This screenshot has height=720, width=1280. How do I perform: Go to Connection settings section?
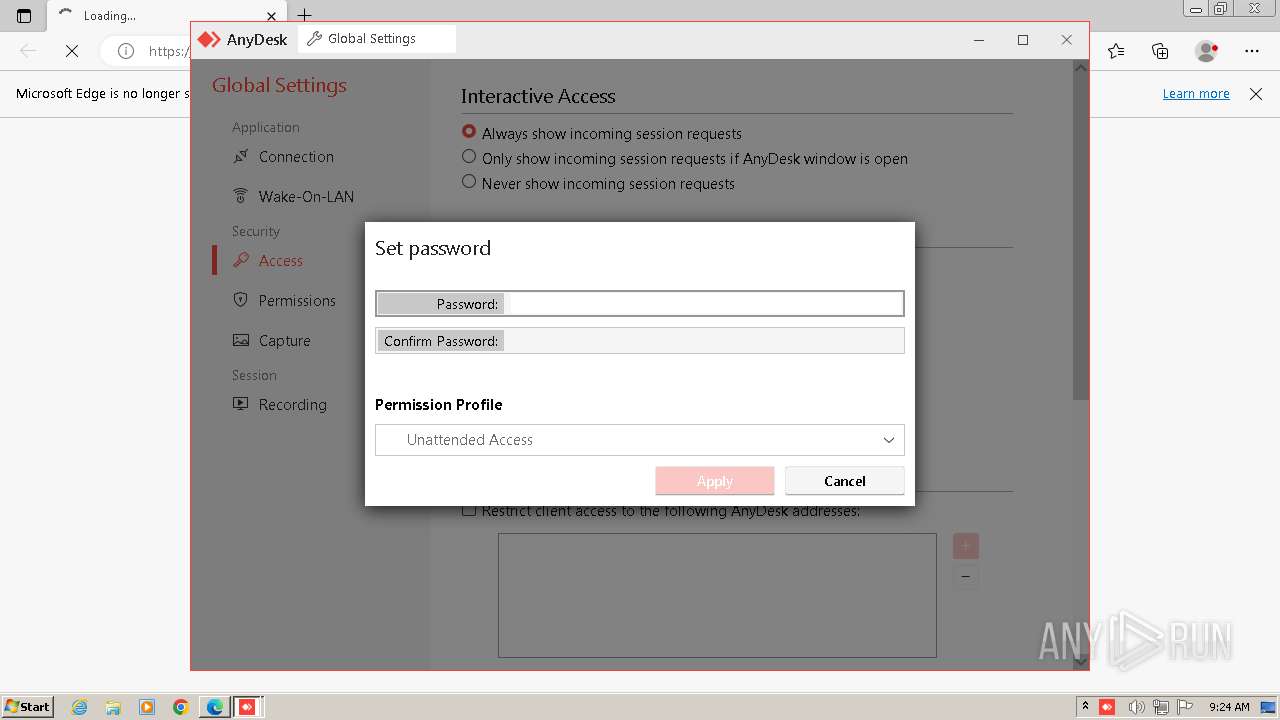point(296,157)
